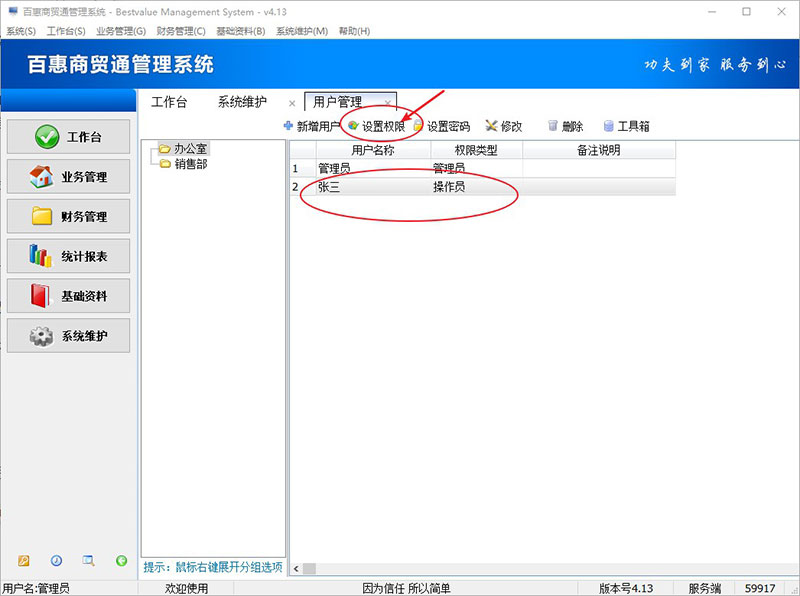Click the horizontal scrollbar left arrow
The image size is (800, 596).
point(296,568)
